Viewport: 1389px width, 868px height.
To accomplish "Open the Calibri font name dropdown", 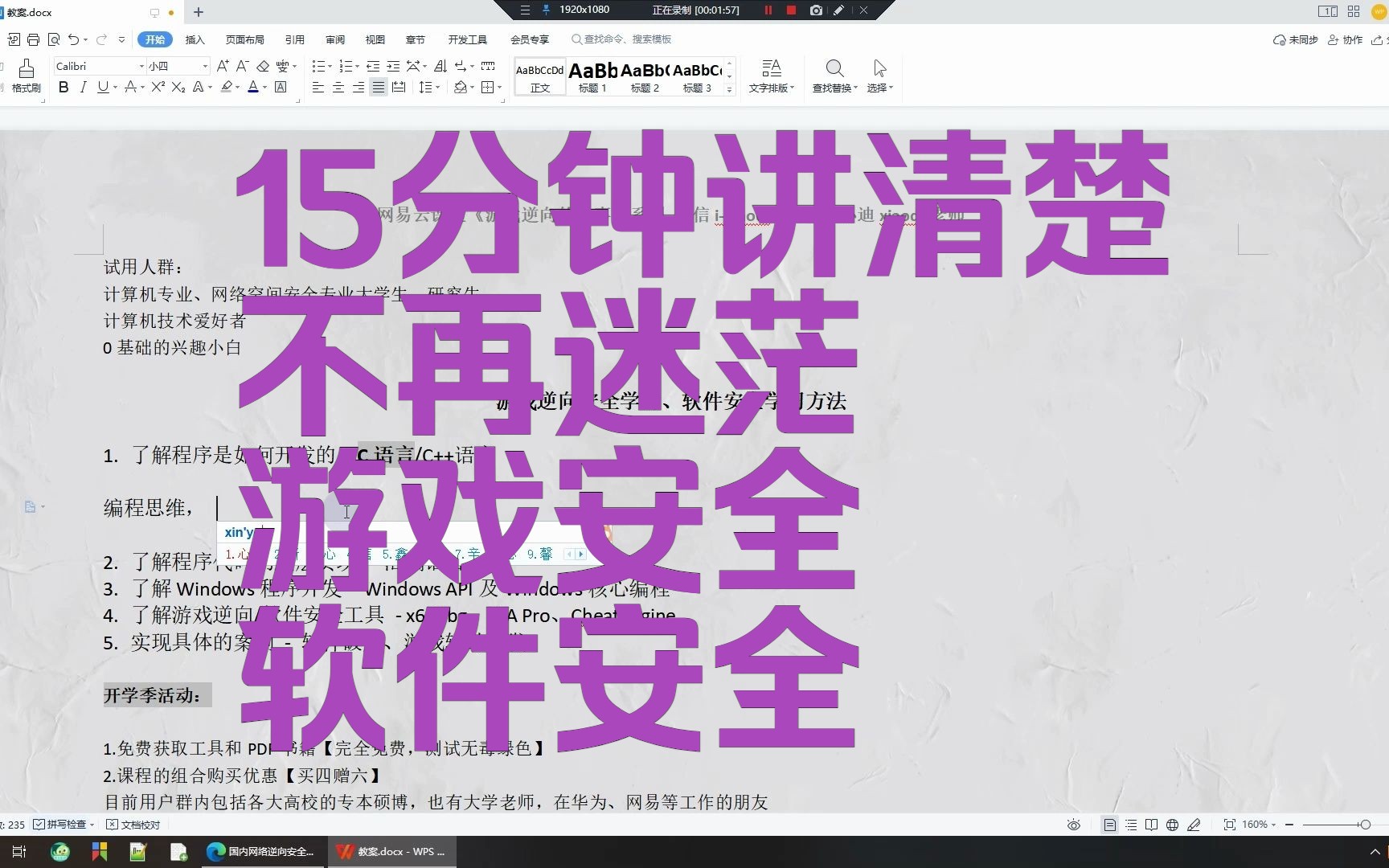I will [141, 66].
